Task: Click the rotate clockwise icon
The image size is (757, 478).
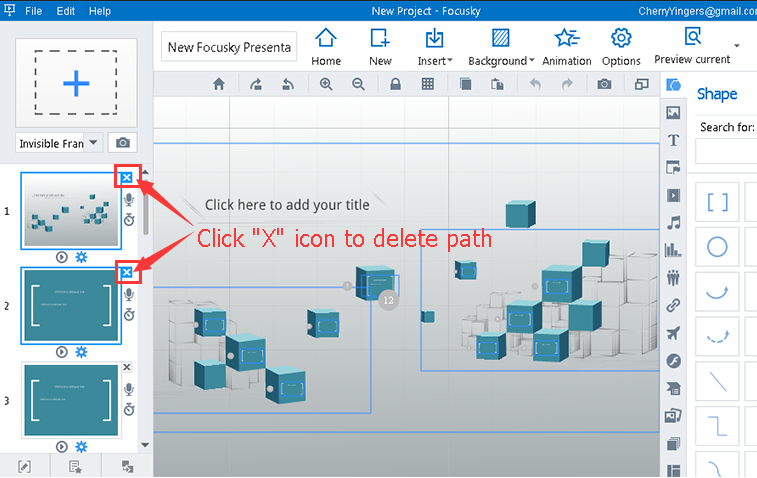Action: pos(256,84)
